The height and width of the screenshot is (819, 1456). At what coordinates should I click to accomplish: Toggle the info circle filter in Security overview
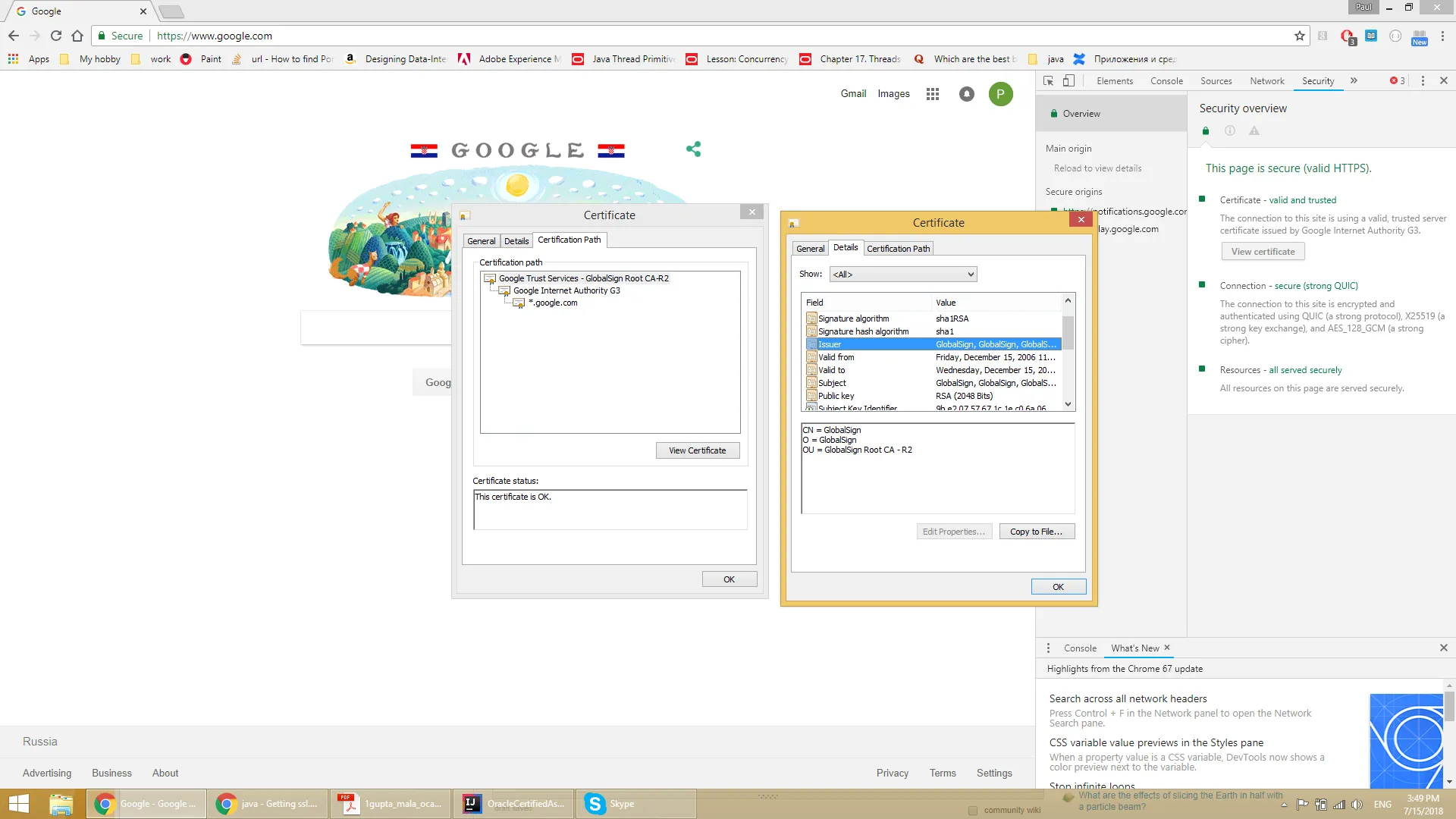1230,130
